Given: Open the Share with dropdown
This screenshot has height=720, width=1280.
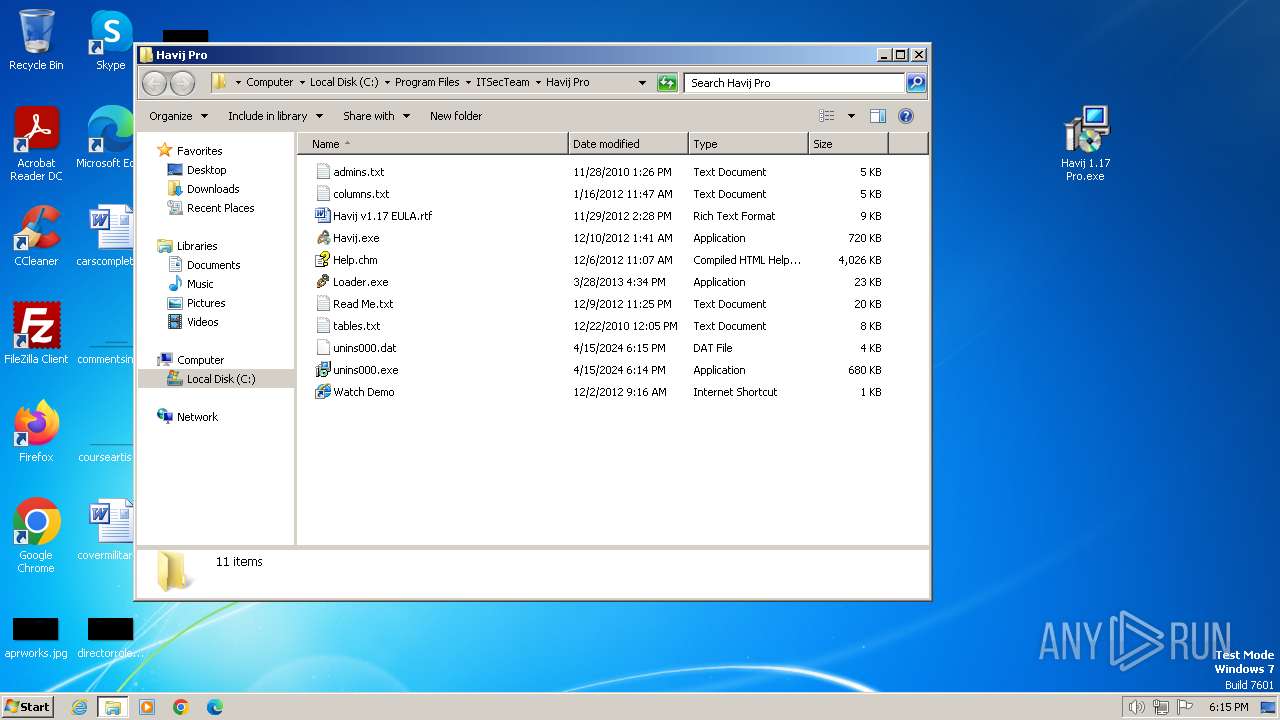Looking at the screenshot, I should coord(376,116).
